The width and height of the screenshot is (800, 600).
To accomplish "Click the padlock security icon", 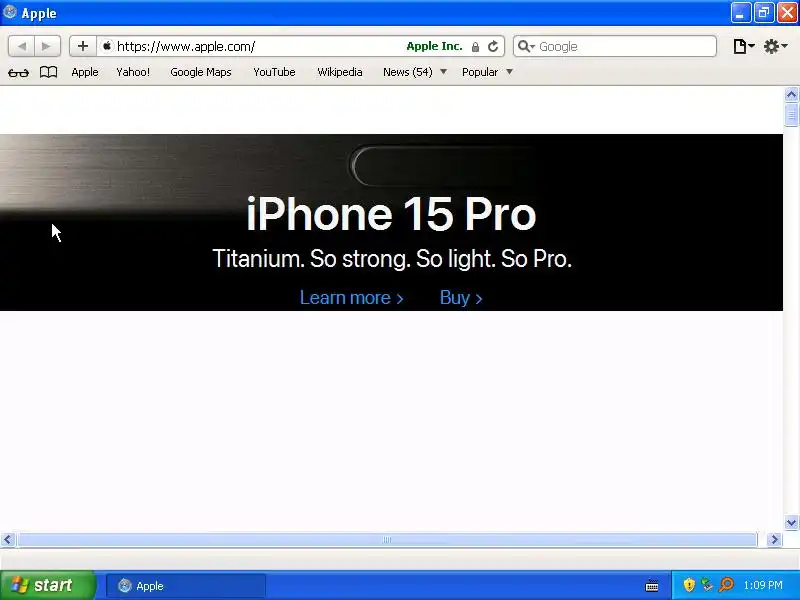I will pyautogui.click(x=476, y=47).
